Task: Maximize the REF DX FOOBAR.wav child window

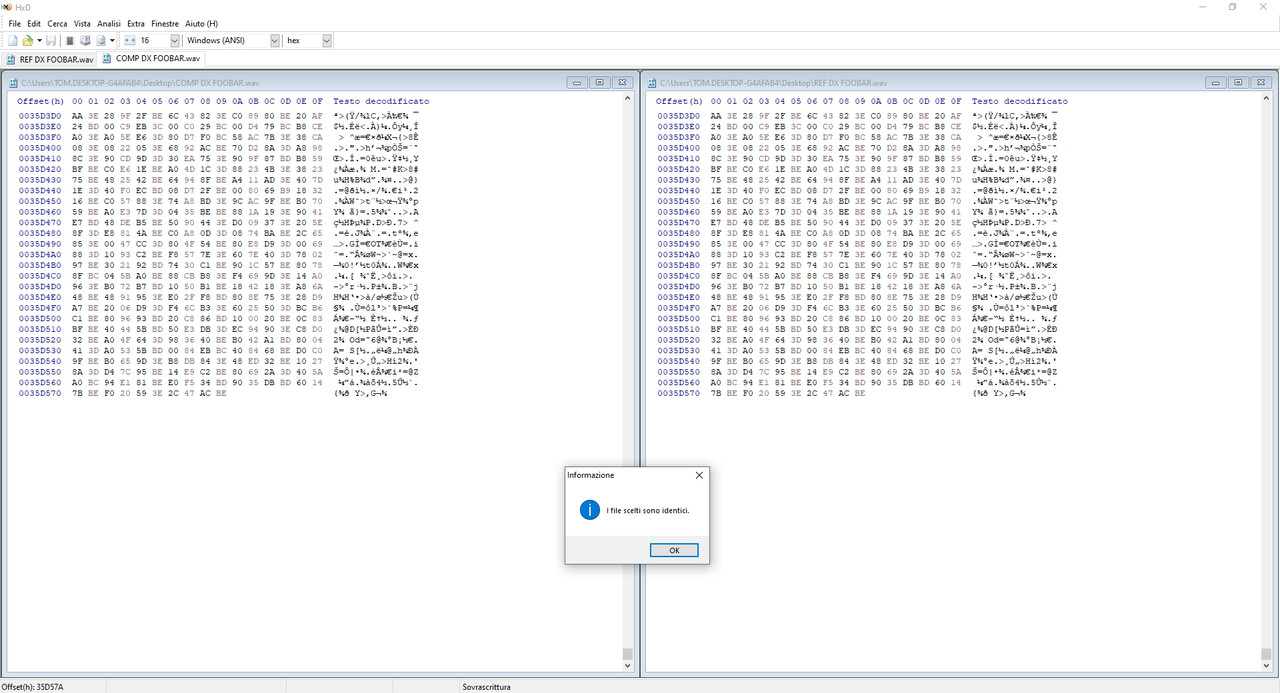Action: (x=1238, y=82)
